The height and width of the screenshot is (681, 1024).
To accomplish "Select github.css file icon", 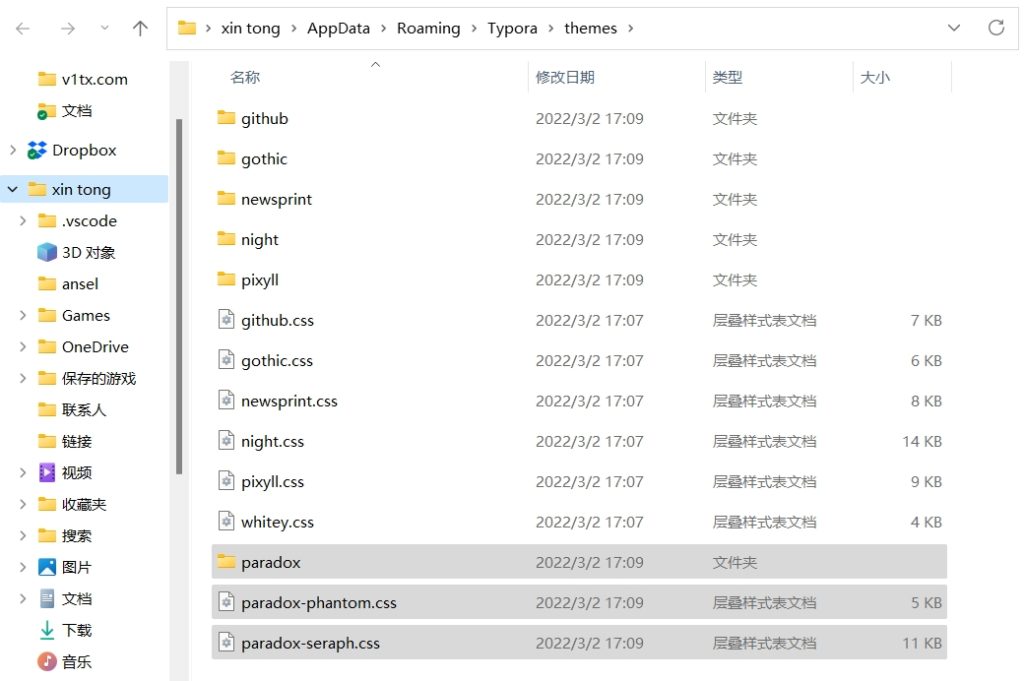I will tap(226, 319).
